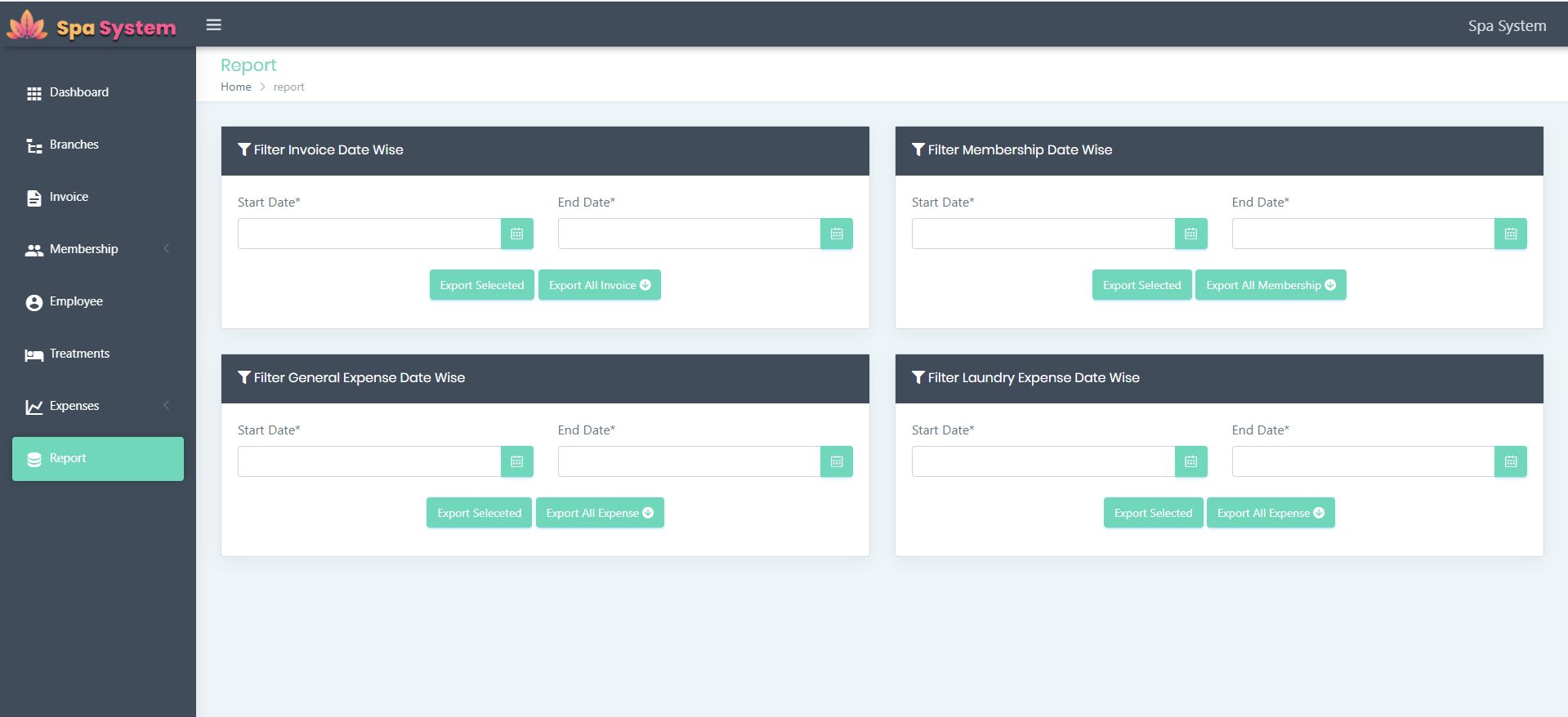This screenshot has width=1568, height=717.
Task: Select the Report sidebar item
Action: click(98, 458)
